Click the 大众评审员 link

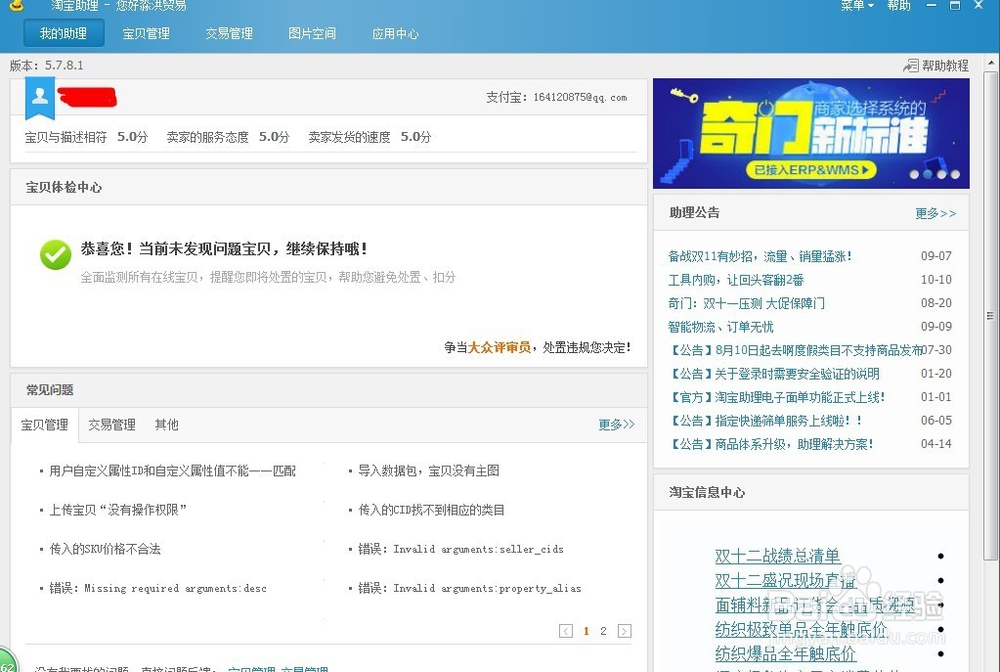(x=499, y=347)
